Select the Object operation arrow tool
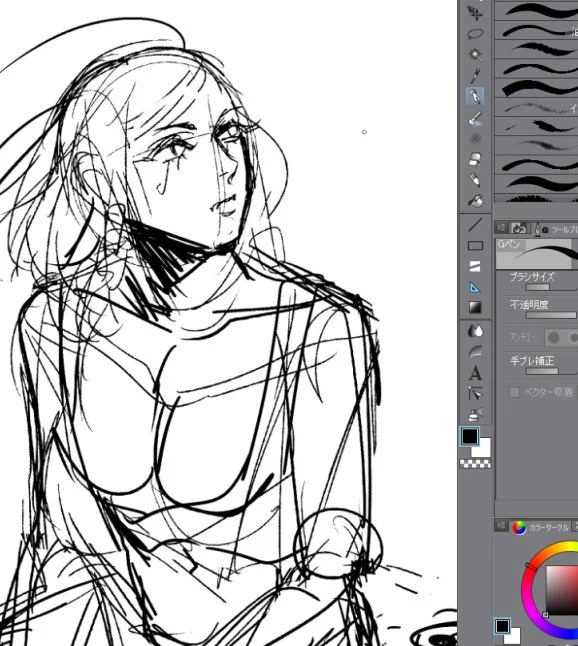 point(475,394)
